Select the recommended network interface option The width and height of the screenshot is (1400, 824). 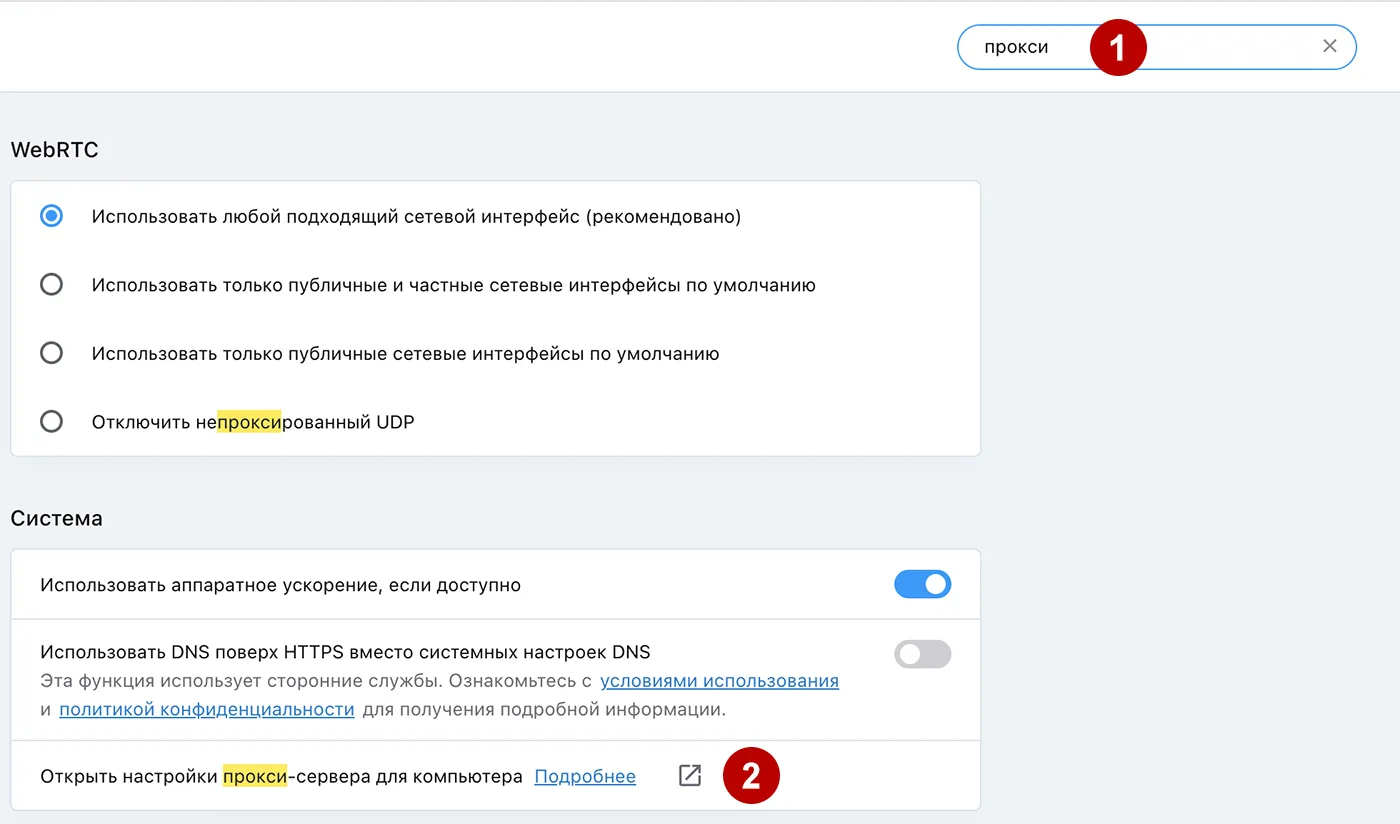click(x=51, y=215)
